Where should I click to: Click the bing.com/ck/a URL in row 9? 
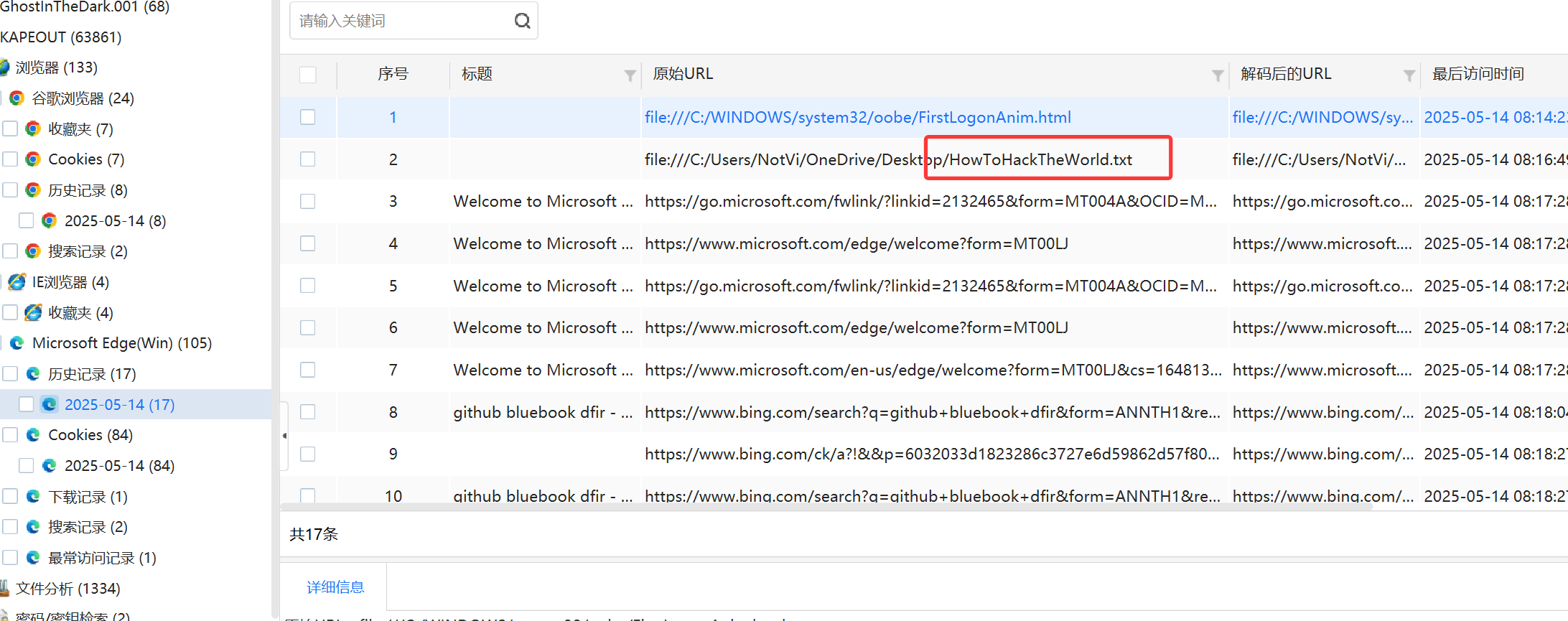[931, 454]
